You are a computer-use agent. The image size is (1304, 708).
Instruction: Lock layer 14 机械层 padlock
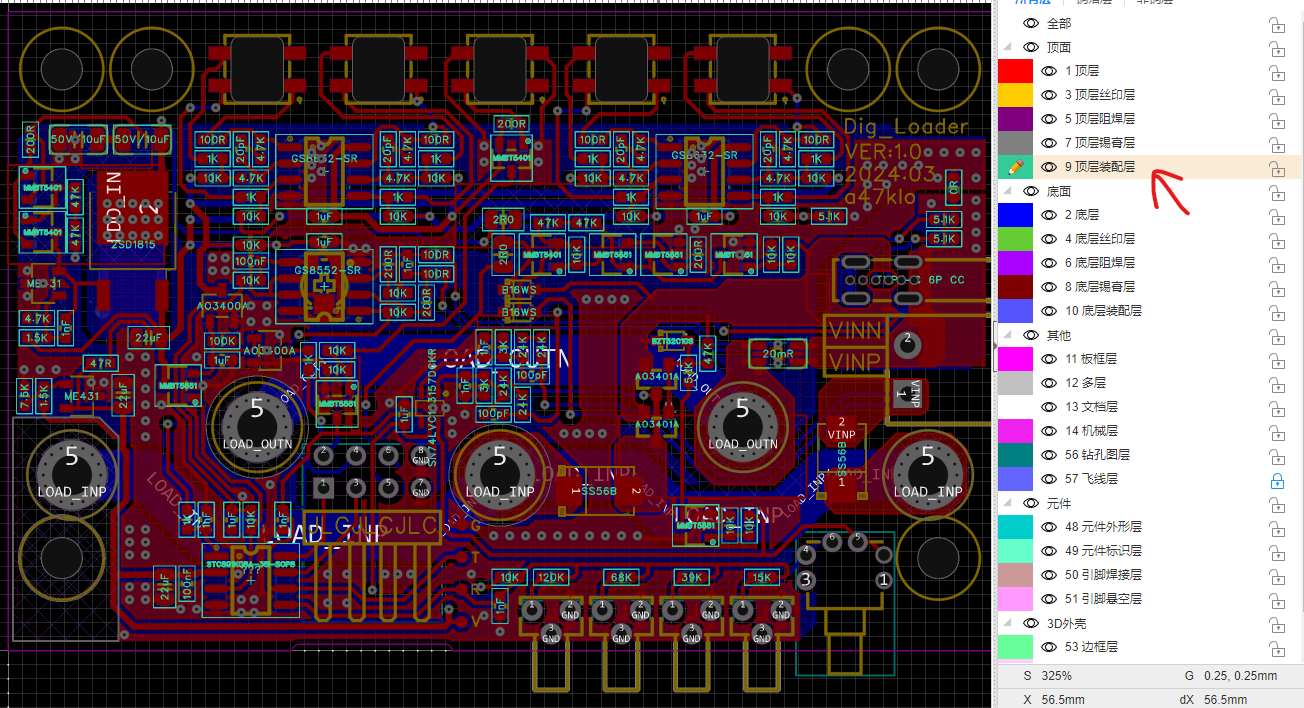(1276, 432)
